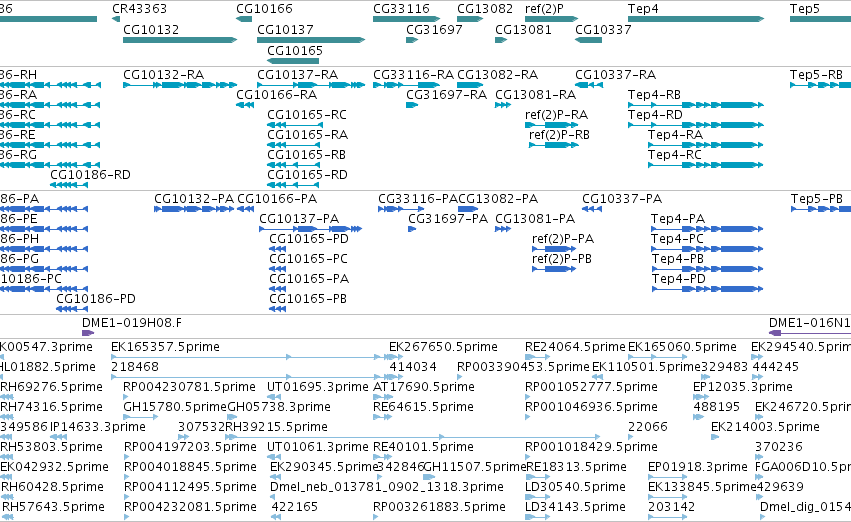
Task: Open the CG13082-RA transcript label
Action: point(498,74)
